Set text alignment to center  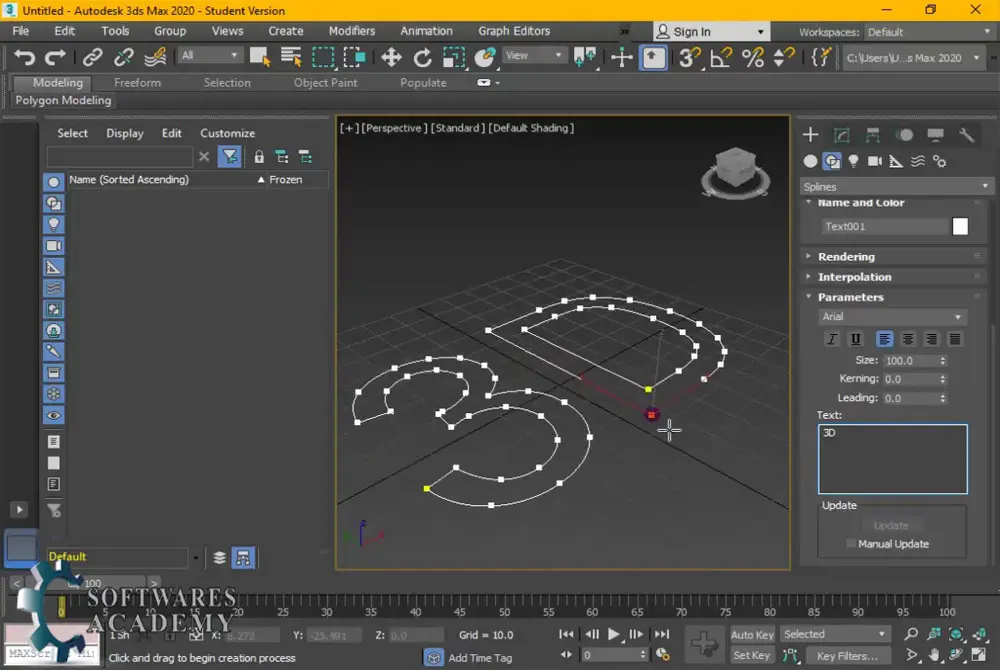tap(908, 339)
